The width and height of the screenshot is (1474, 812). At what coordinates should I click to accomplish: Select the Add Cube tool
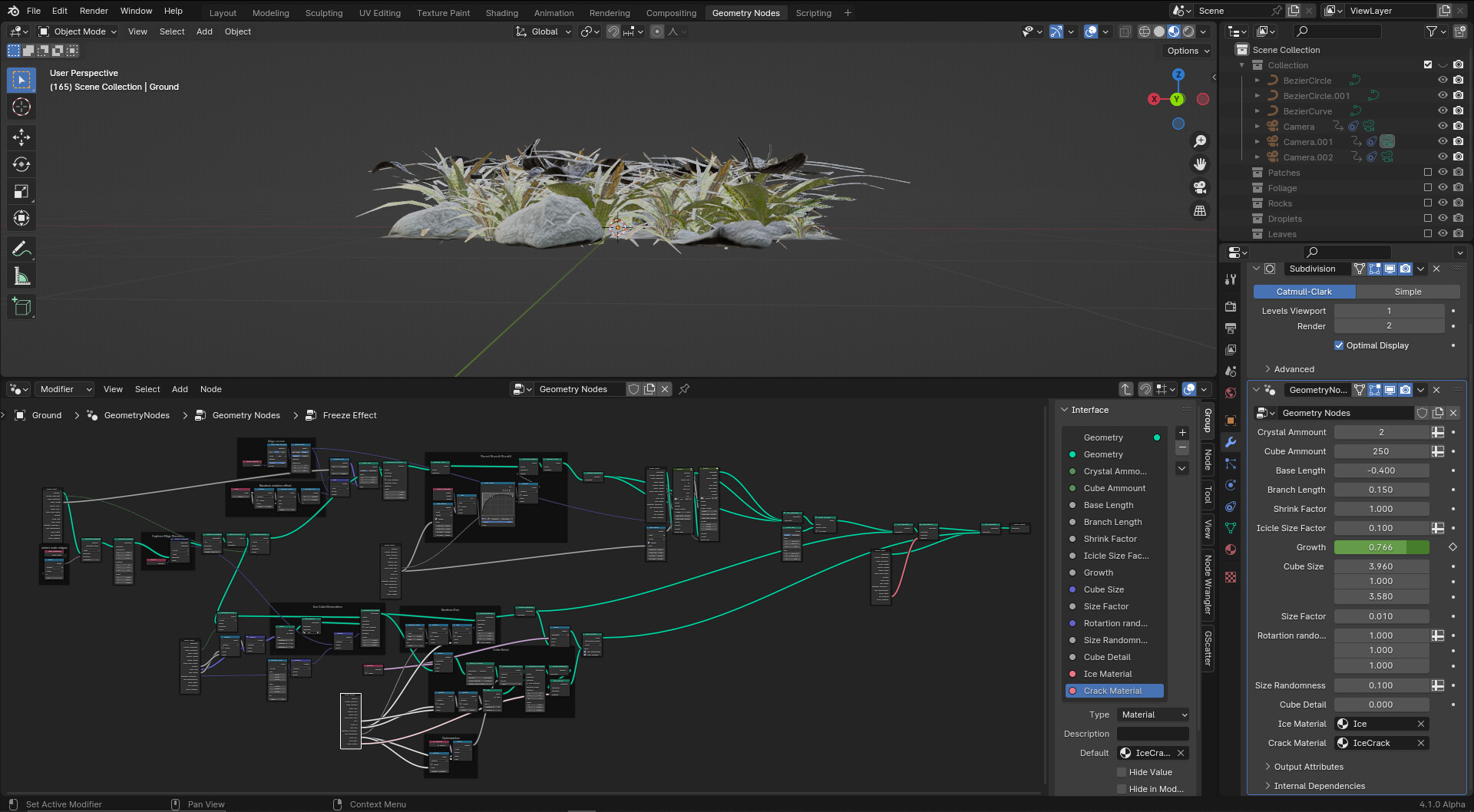tap(21, 306)
